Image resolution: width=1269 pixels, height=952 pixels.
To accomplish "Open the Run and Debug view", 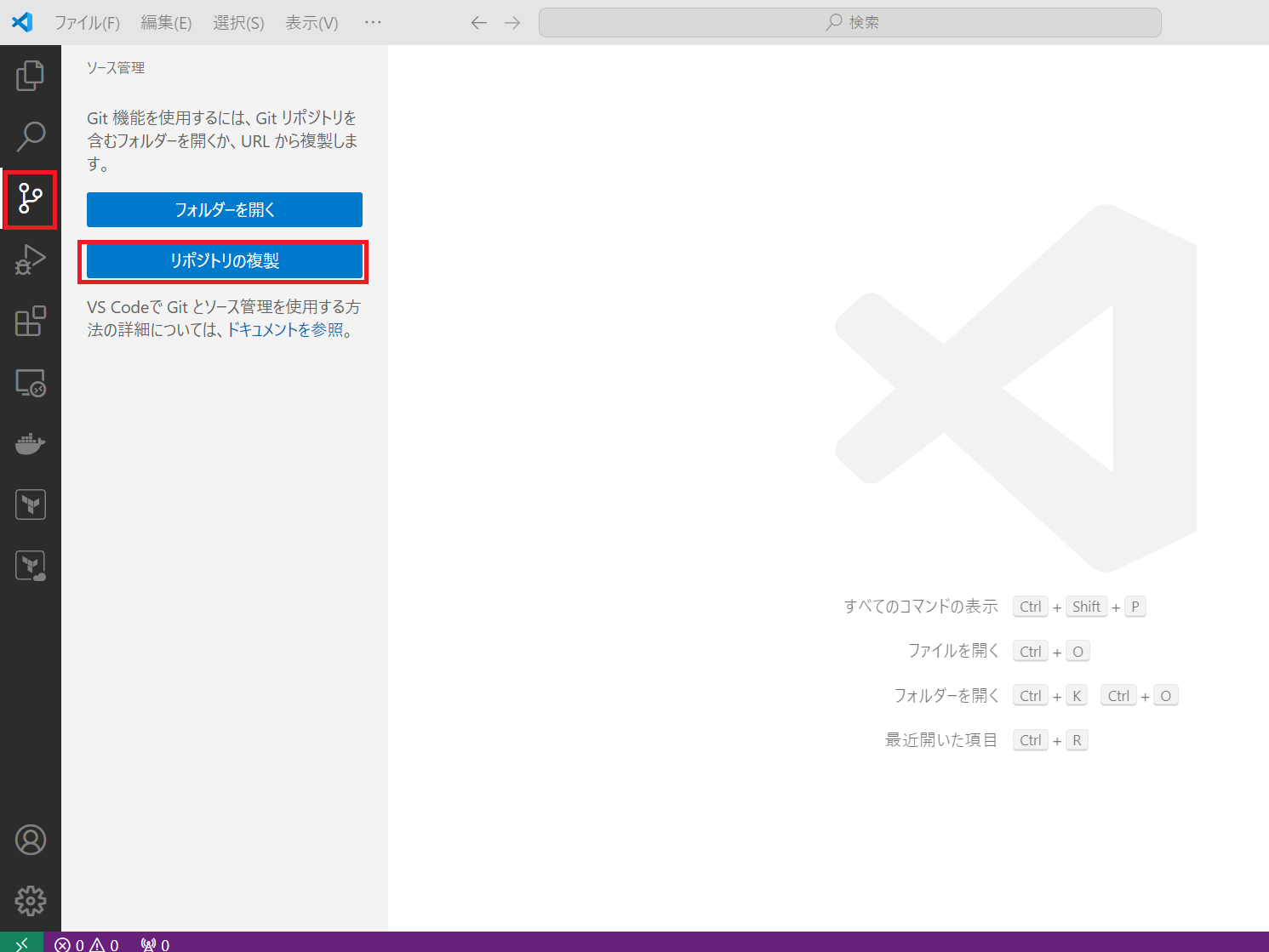I will point(31,259).
